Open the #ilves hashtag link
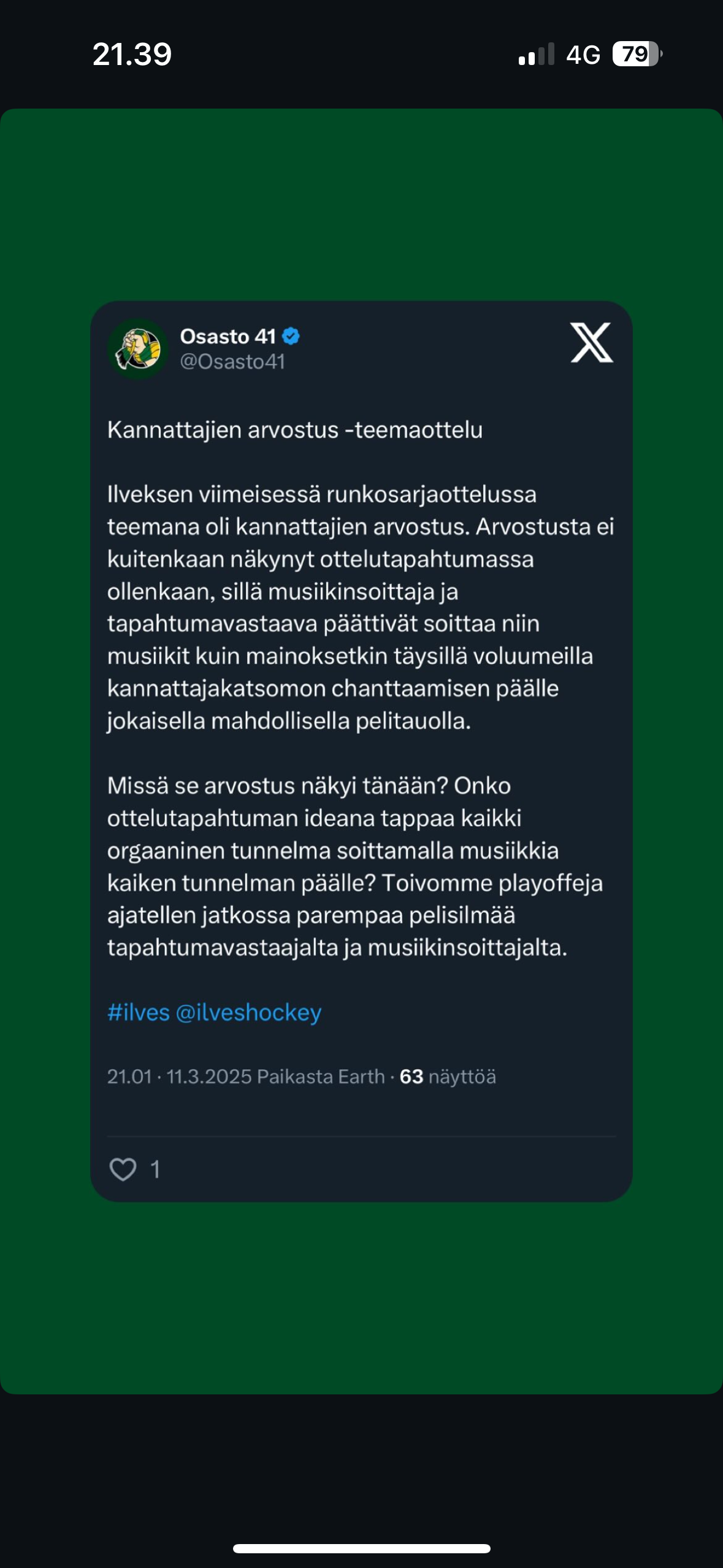 139,1012
